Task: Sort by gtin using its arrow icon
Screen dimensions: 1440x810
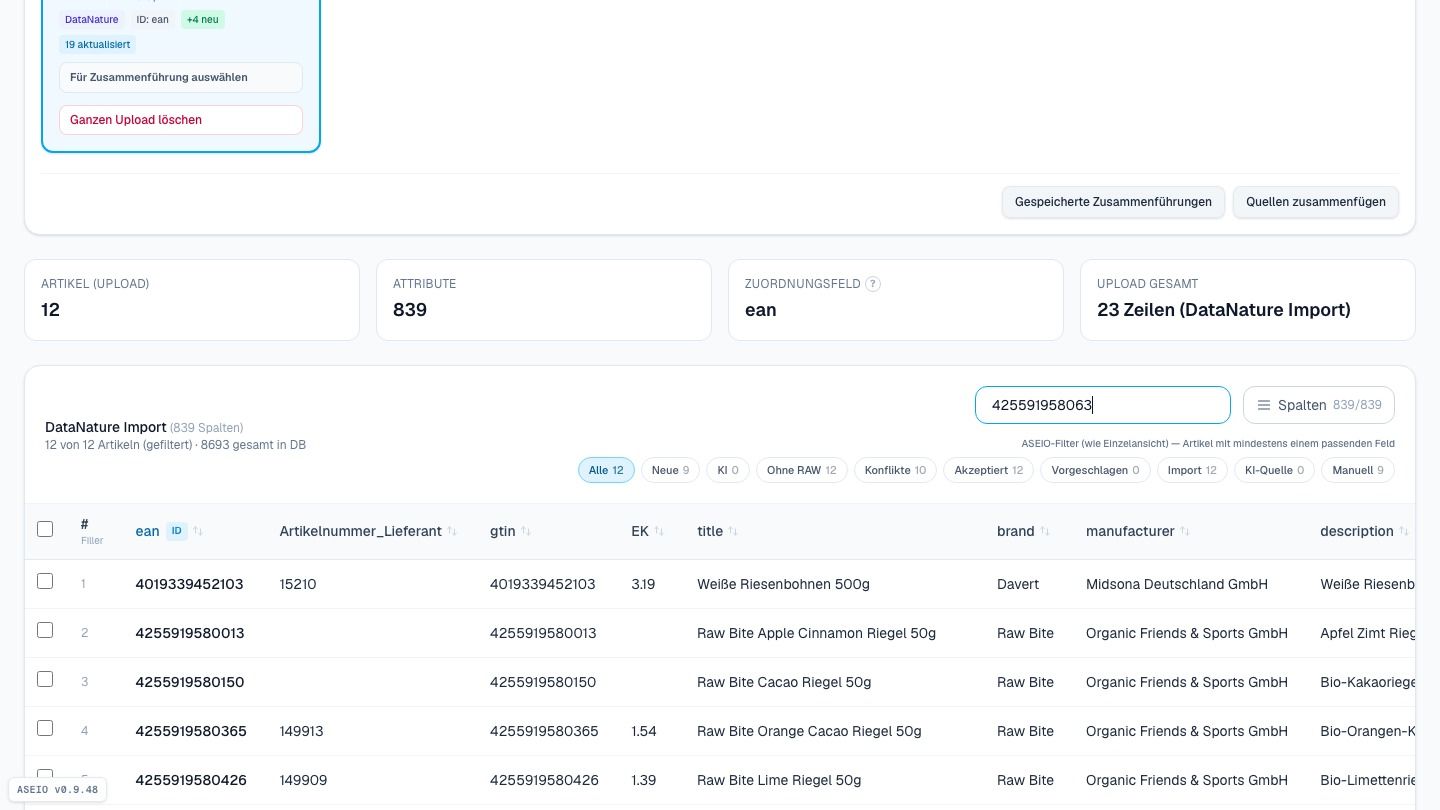Action: [x=526, y=531]
